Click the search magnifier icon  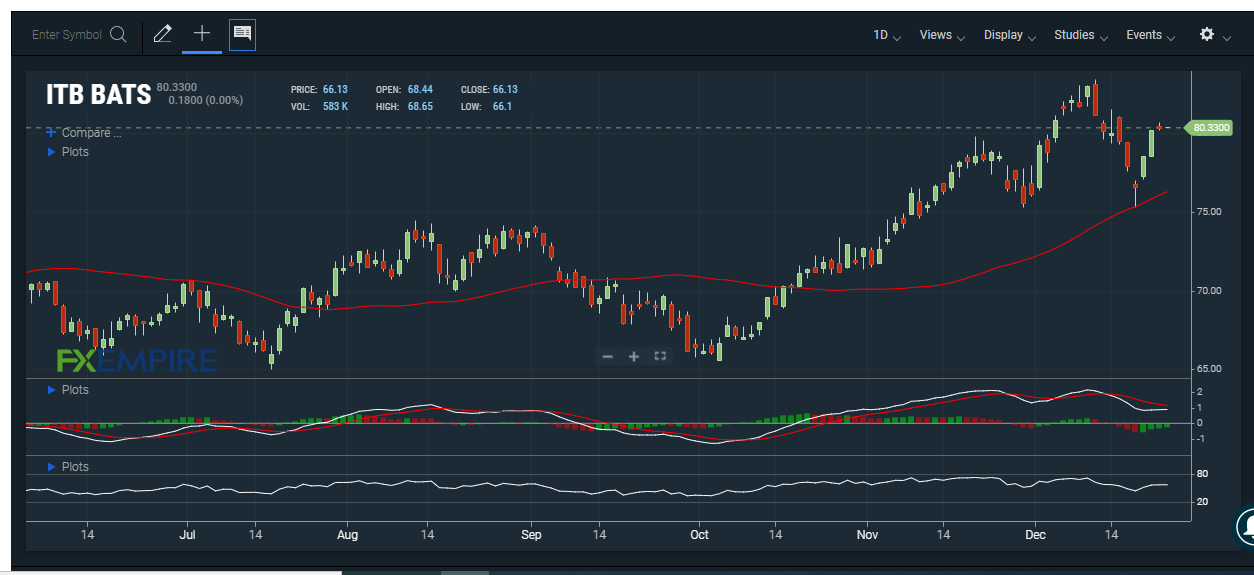[118, 35]
